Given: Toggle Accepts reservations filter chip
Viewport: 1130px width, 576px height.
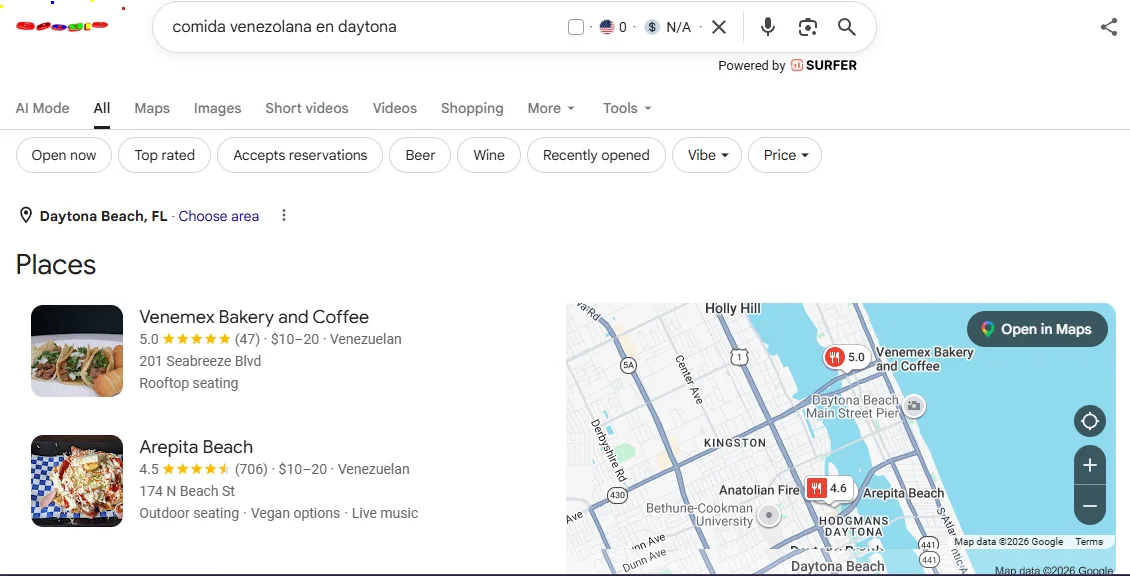Looking at the screenshot, I should point(300,155).
